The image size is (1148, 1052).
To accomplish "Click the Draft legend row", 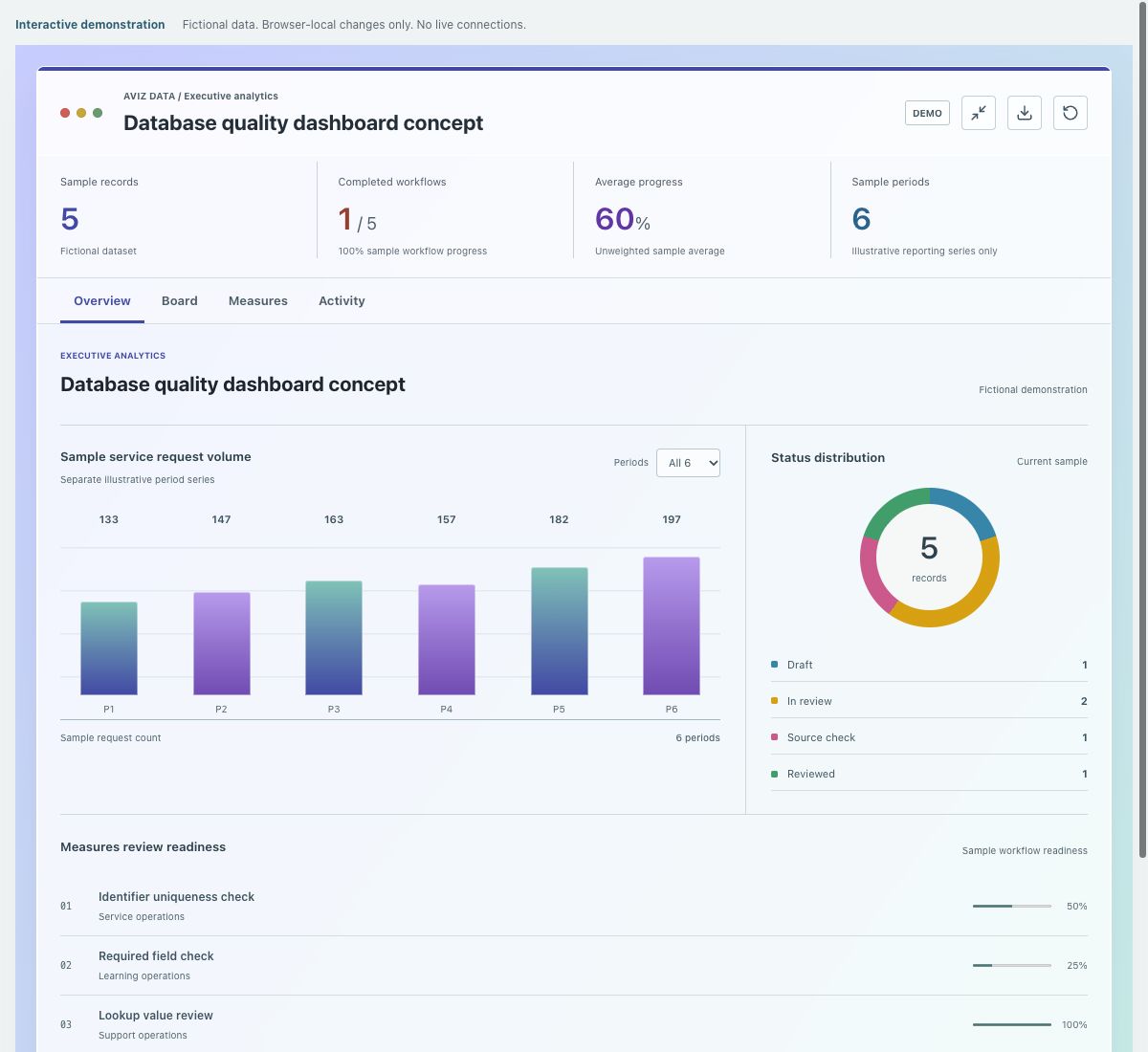I will pos(929,665).
